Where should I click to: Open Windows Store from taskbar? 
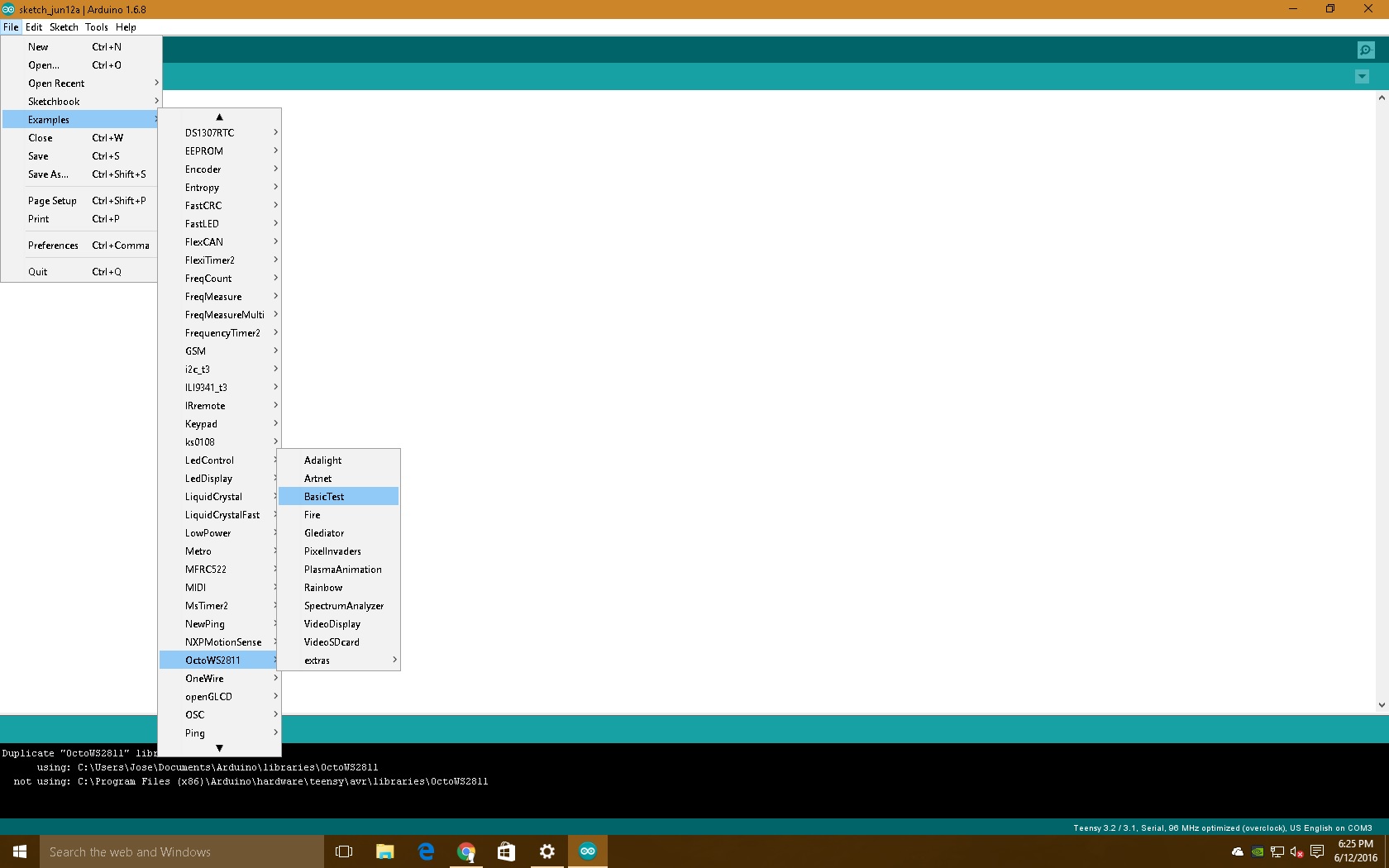[x=507, y=851]
